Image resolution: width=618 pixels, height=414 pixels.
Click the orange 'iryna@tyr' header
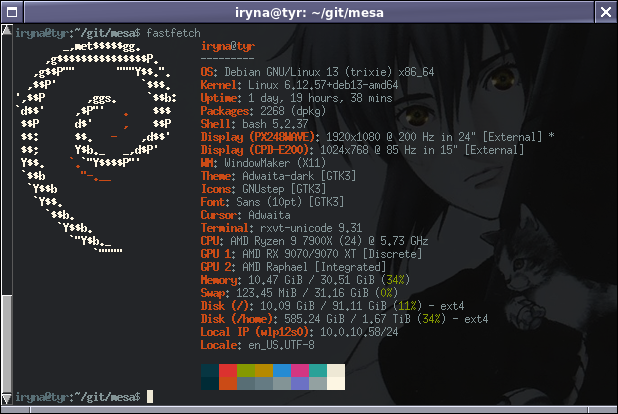228,47
